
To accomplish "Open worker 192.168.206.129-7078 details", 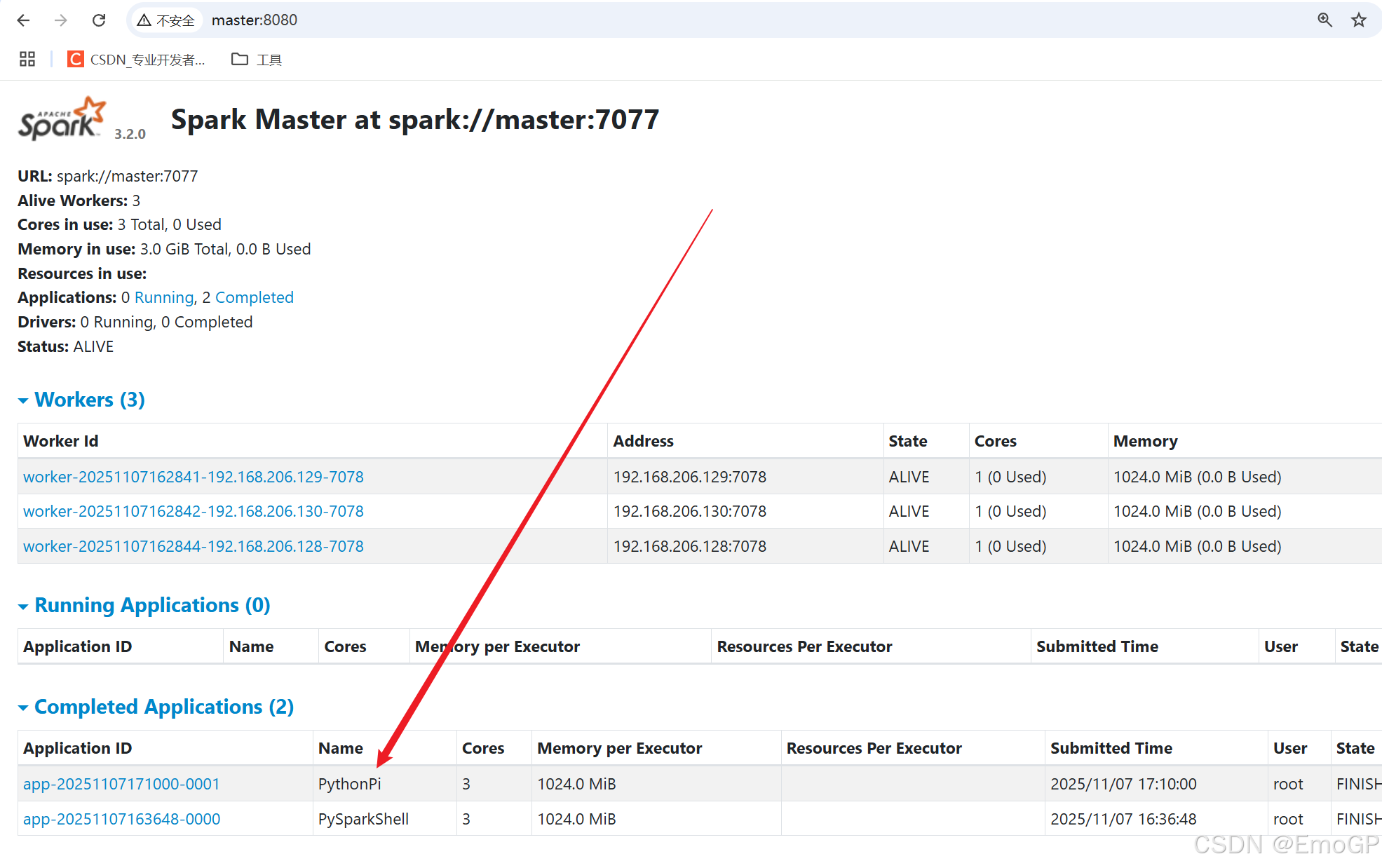I will (193, 477).
